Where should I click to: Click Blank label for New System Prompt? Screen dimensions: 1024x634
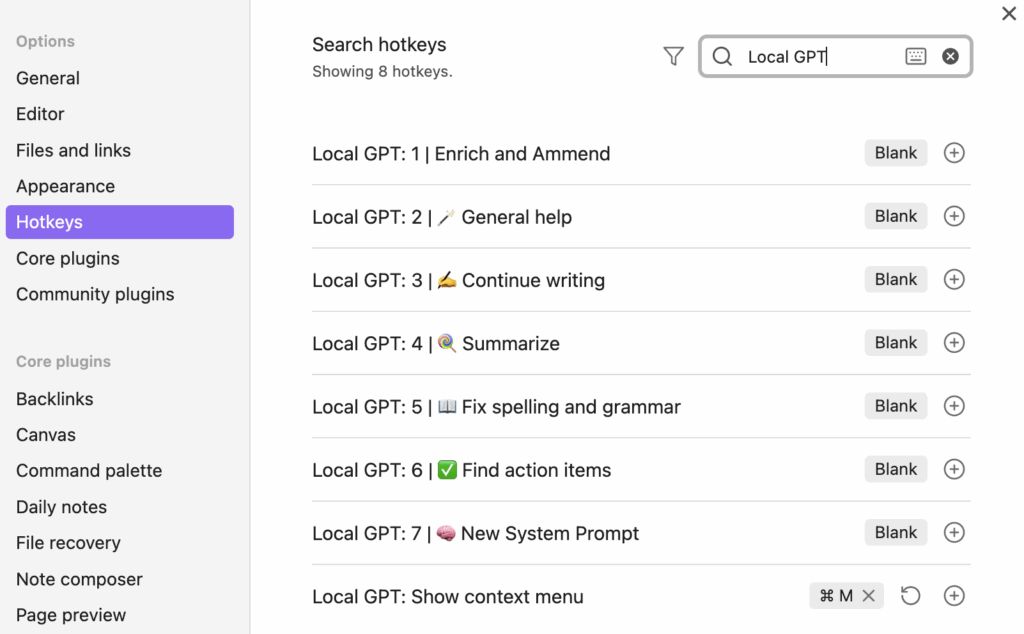pyautogui.click(x=896, y=533)
